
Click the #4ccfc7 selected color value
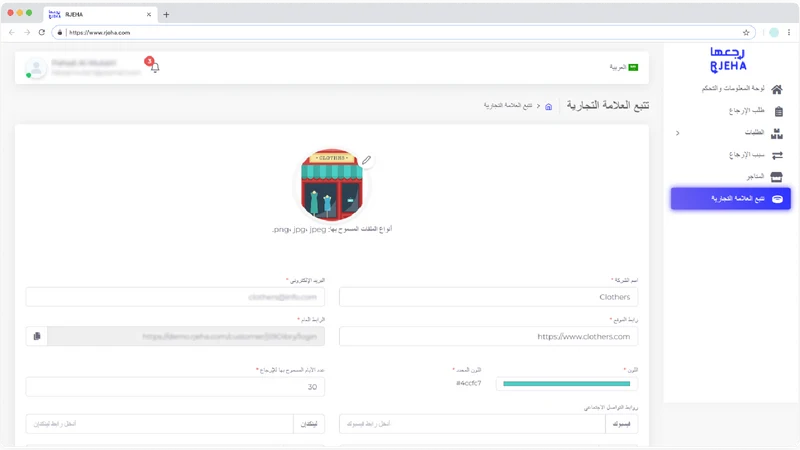pyautogui.click(x=468, y=383)
